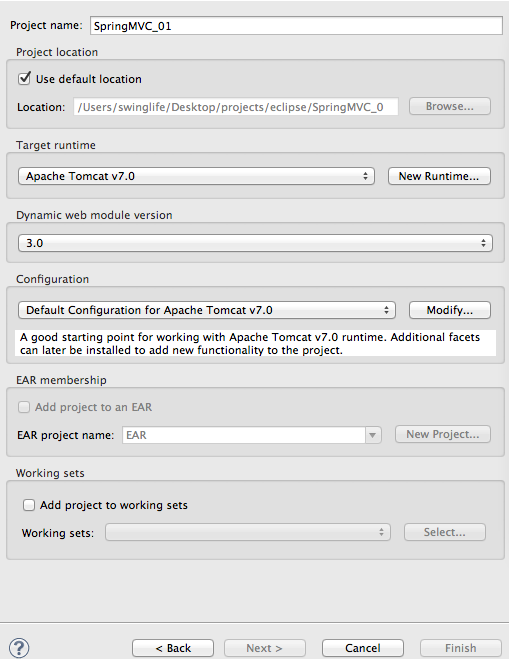Viewport: 509px width, 659px height.
Task: Click the New Project... button
Action: (x=443, y=434)
